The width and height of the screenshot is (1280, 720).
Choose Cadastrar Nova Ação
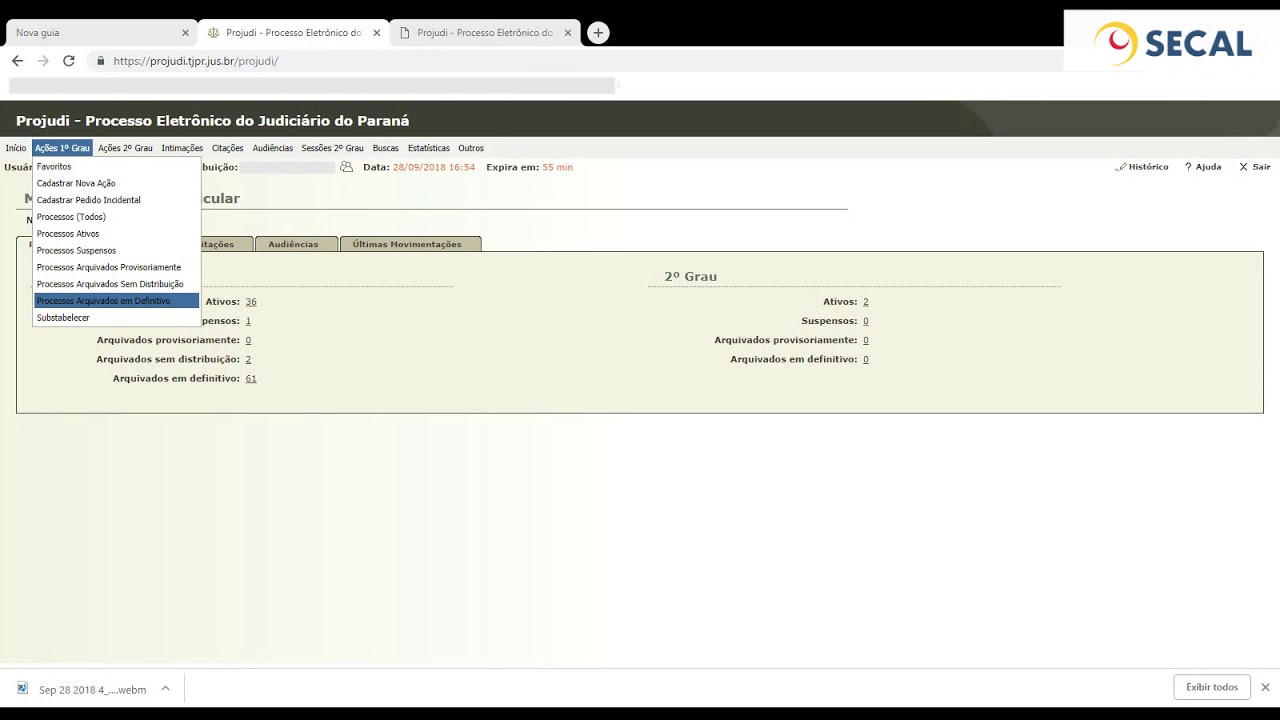[x=116, y=184]
